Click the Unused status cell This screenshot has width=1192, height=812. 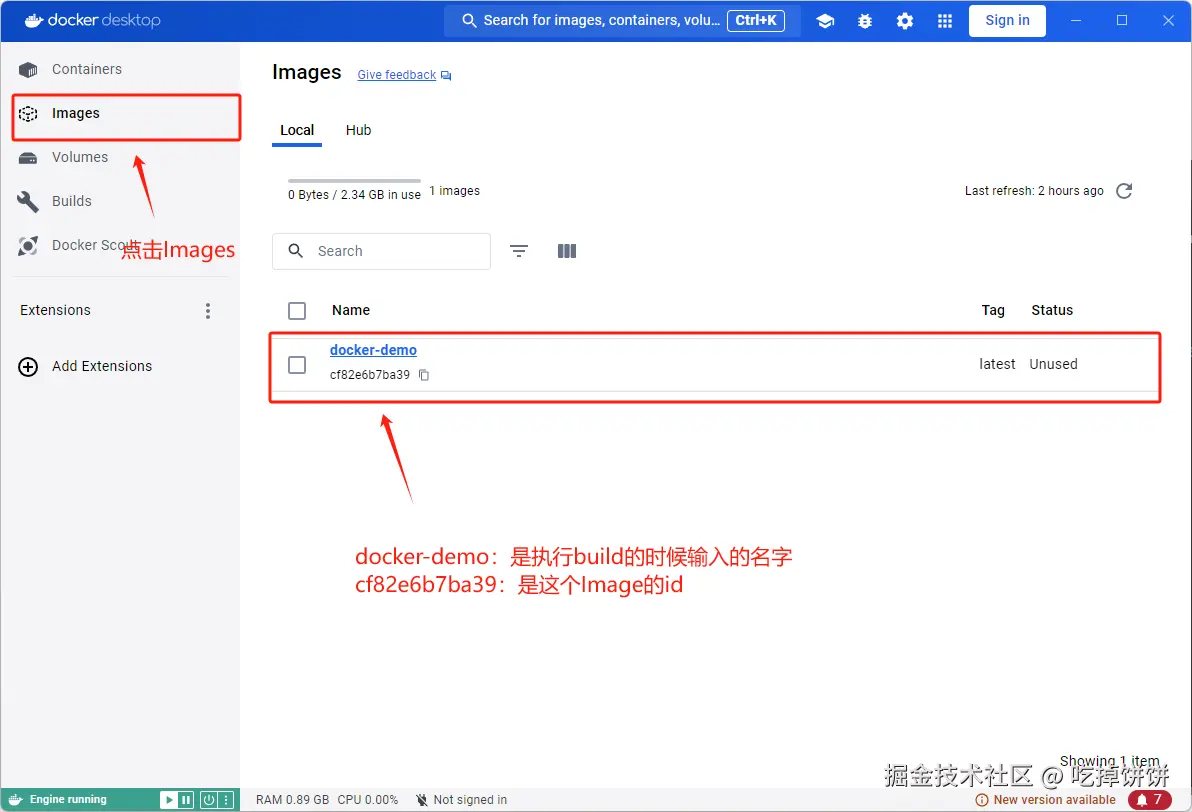coord(1054,364)
